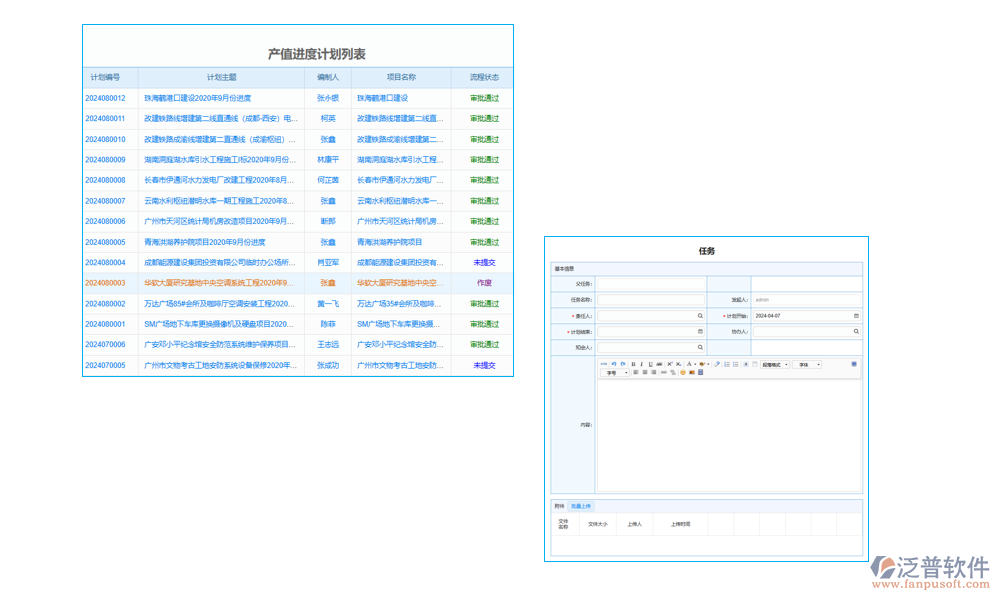Expand the 字号 font size dropdown
This screenshot has height=600, width=1000.
615,373
